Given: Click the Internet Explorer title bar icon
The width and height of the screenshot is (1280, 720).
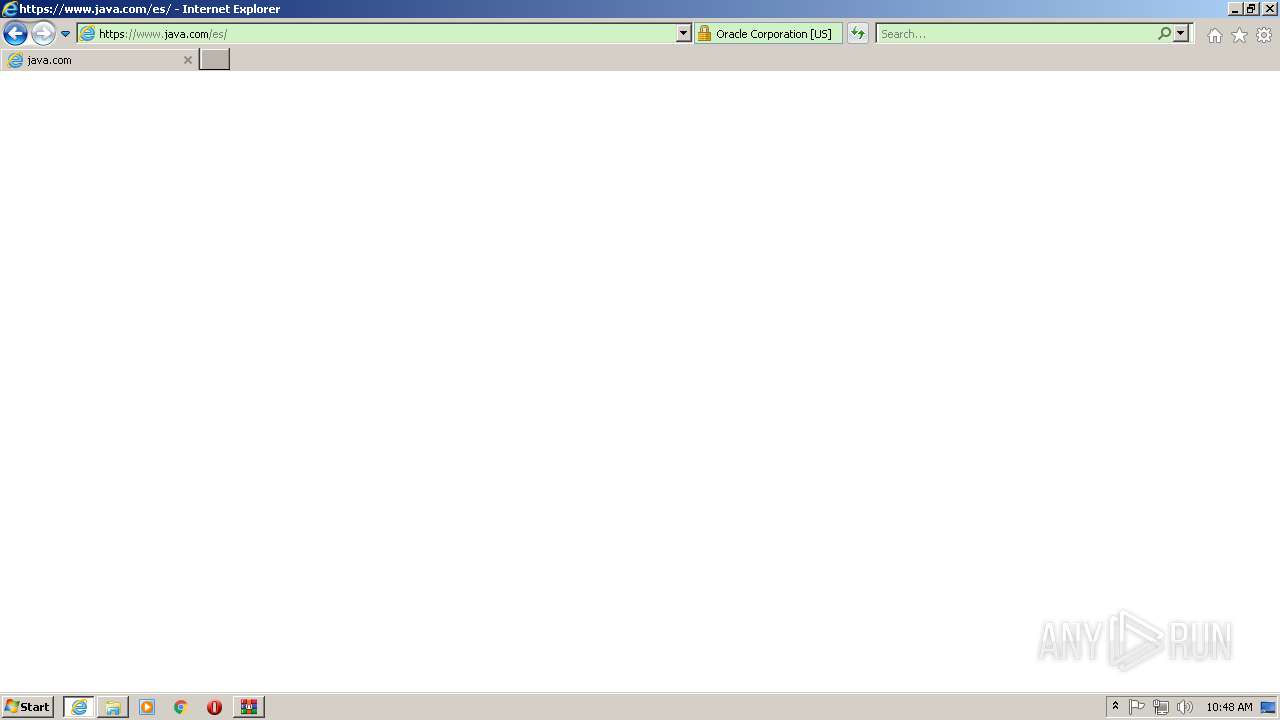Looking at the screenshot, I should click(9, 9).
